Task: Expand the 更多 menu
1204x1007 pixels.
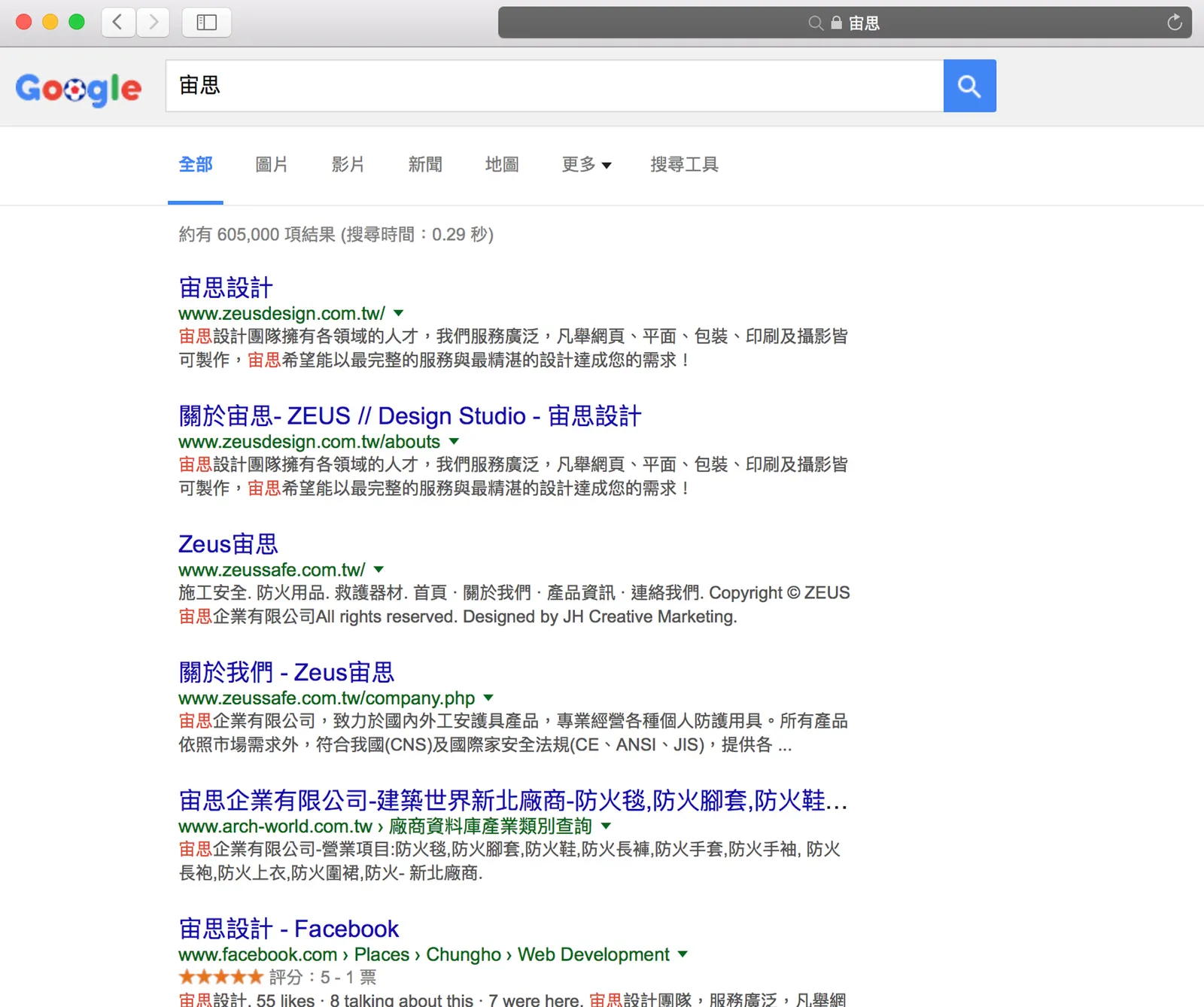Action: (586, 164)
